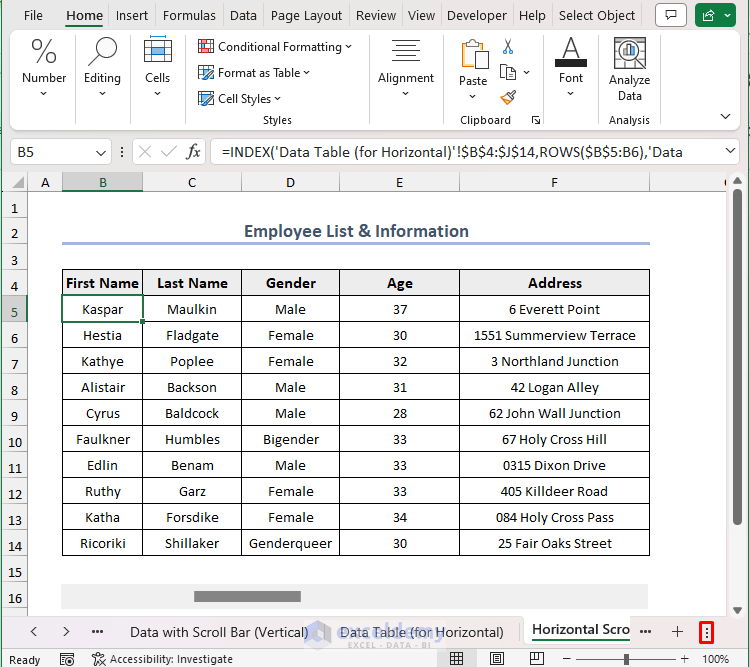The image size is (750, 667).
Task: Open the Comments pane icon
Action: (671, 15)
